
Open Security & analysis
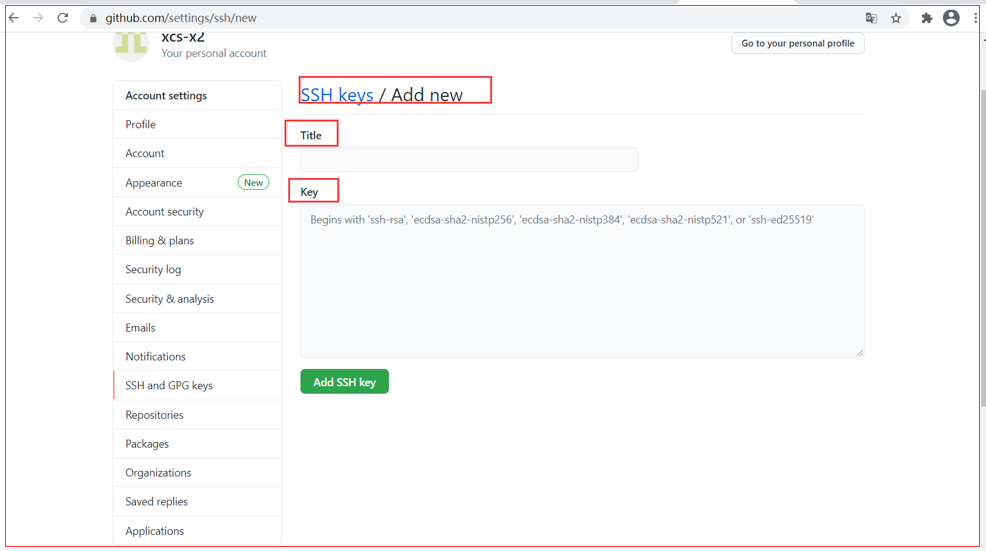pyautogui.click(x=197, y=299)
